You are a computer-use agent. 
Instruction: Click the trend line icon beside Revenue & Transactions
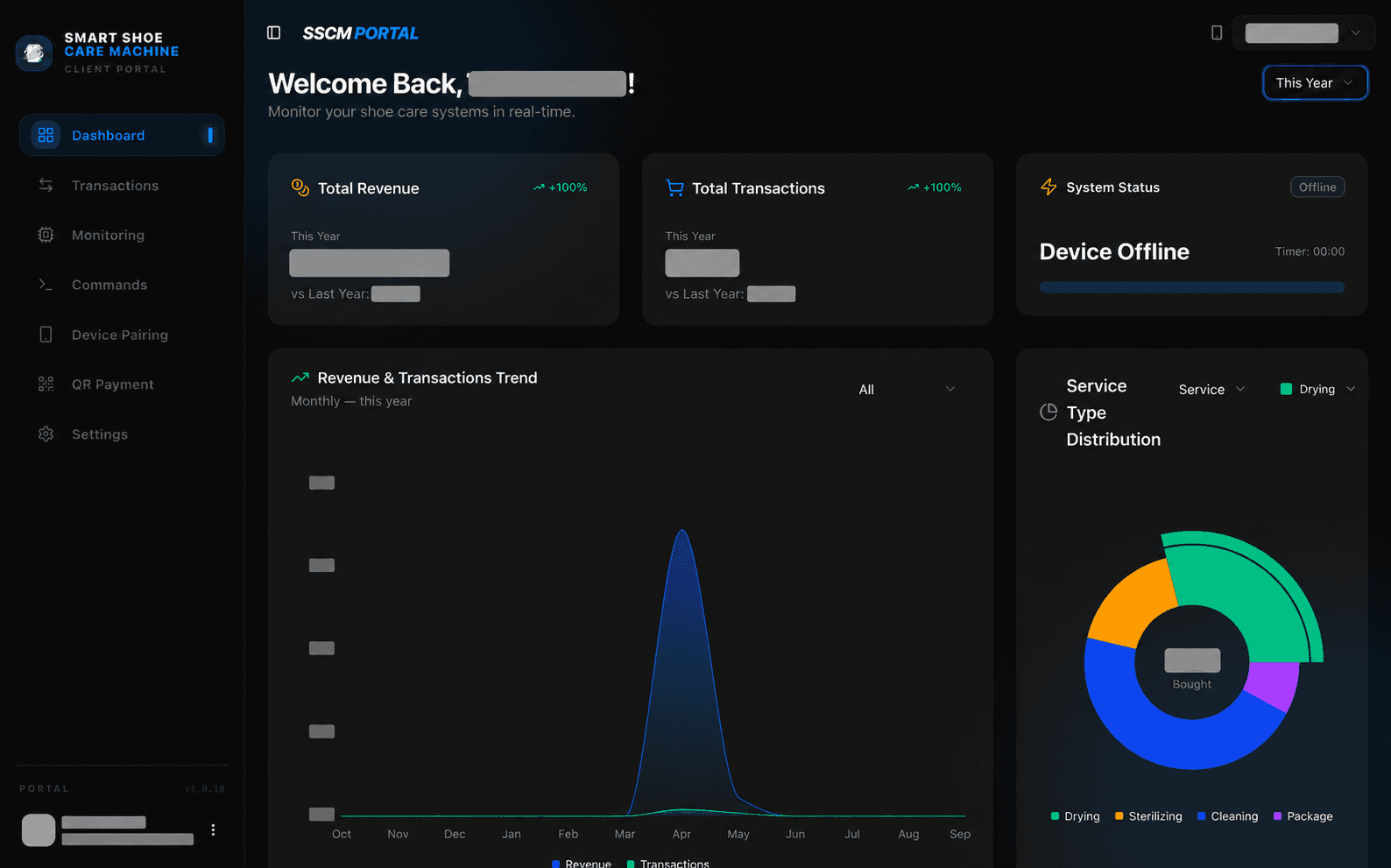point(300,378)
